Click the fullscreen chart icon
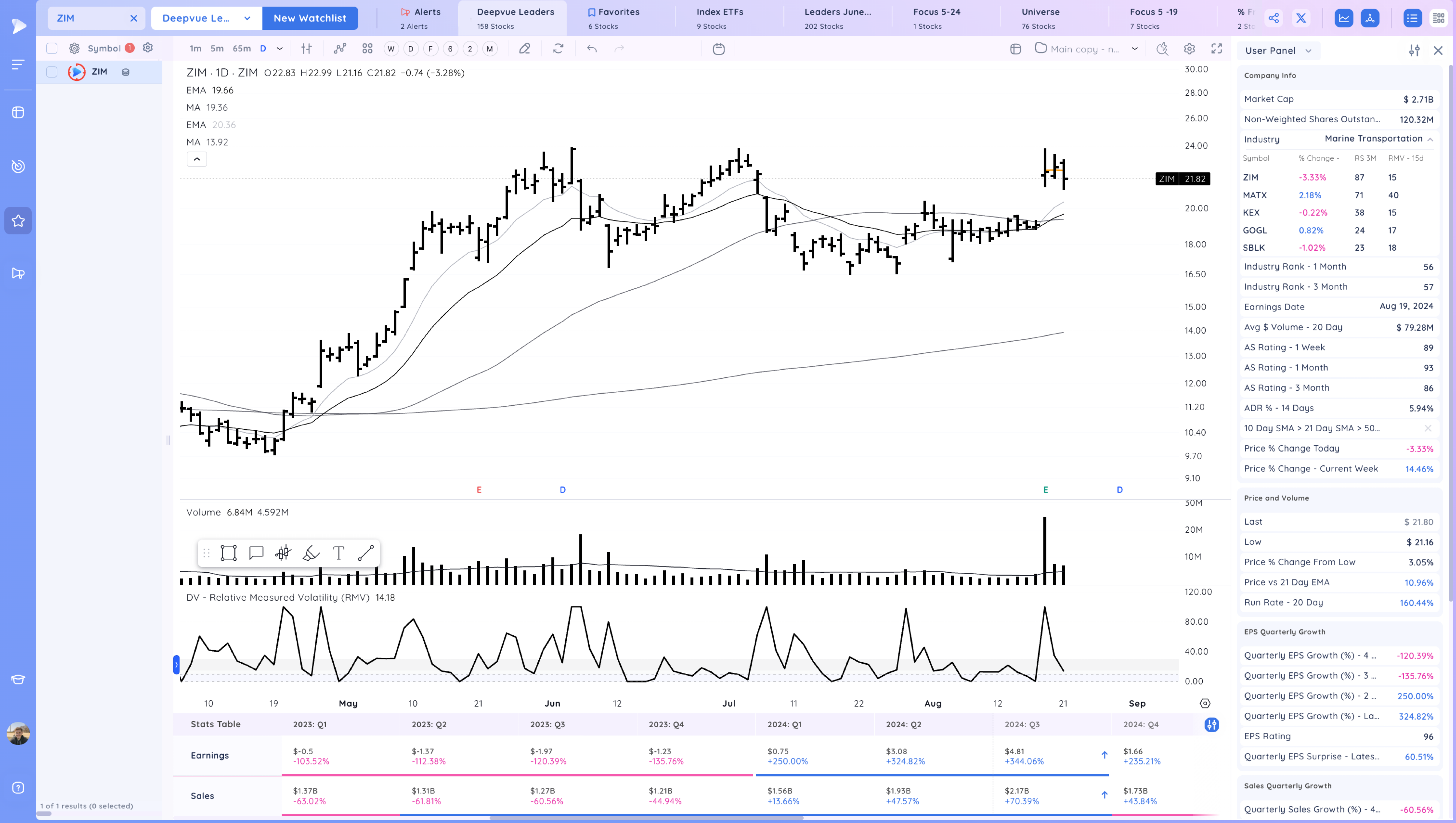This screenshot has width=1456, height=823. click(1217, 49)
